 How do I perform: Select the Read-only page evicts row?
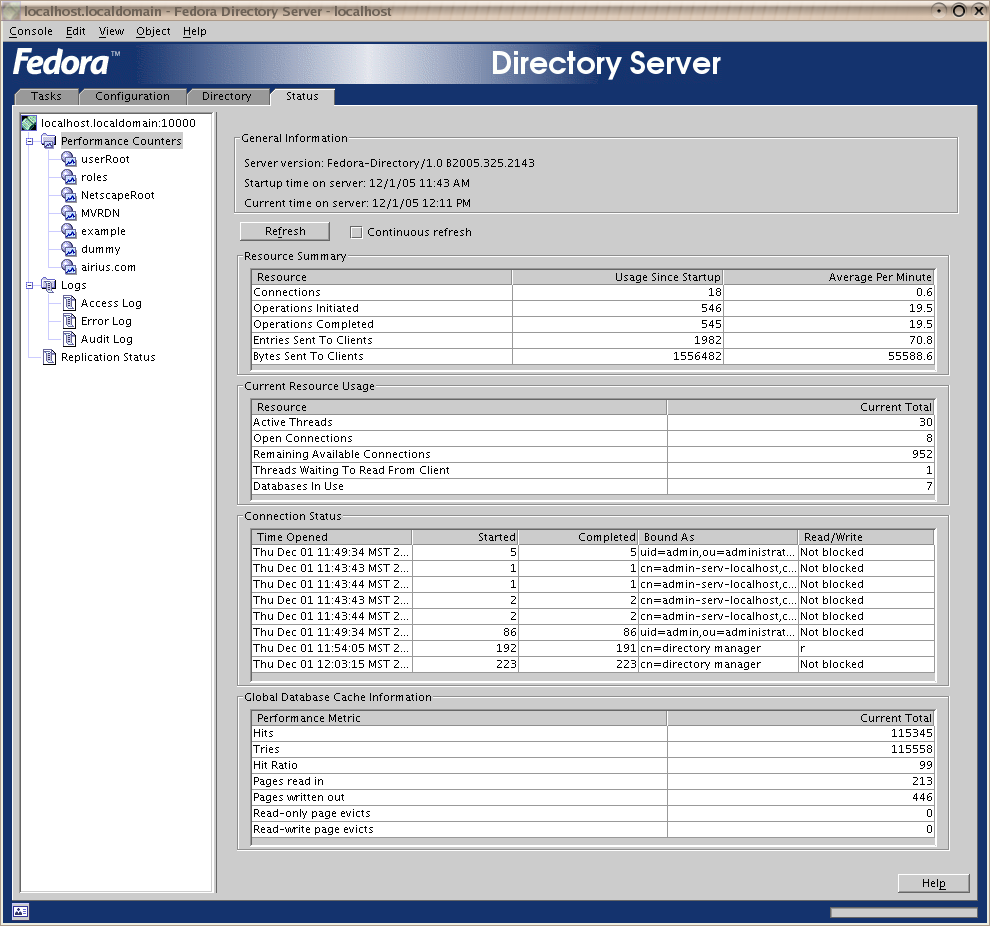click(x=592, y=813)
